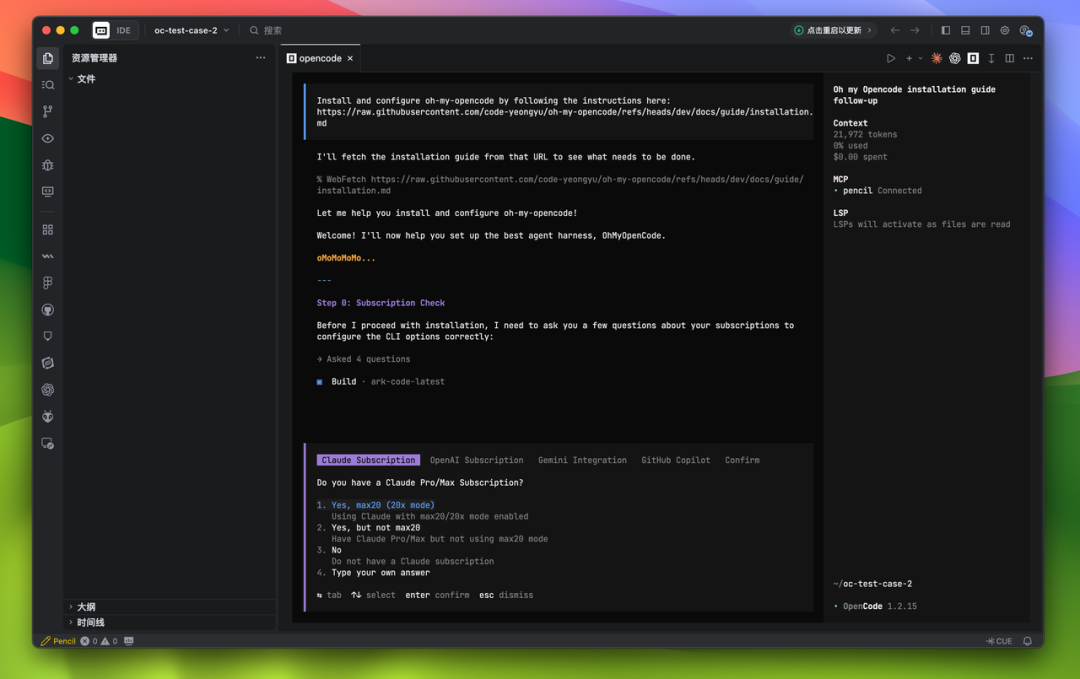
Task: Expand the 大纲 outline section
Action: pos(170,607)
